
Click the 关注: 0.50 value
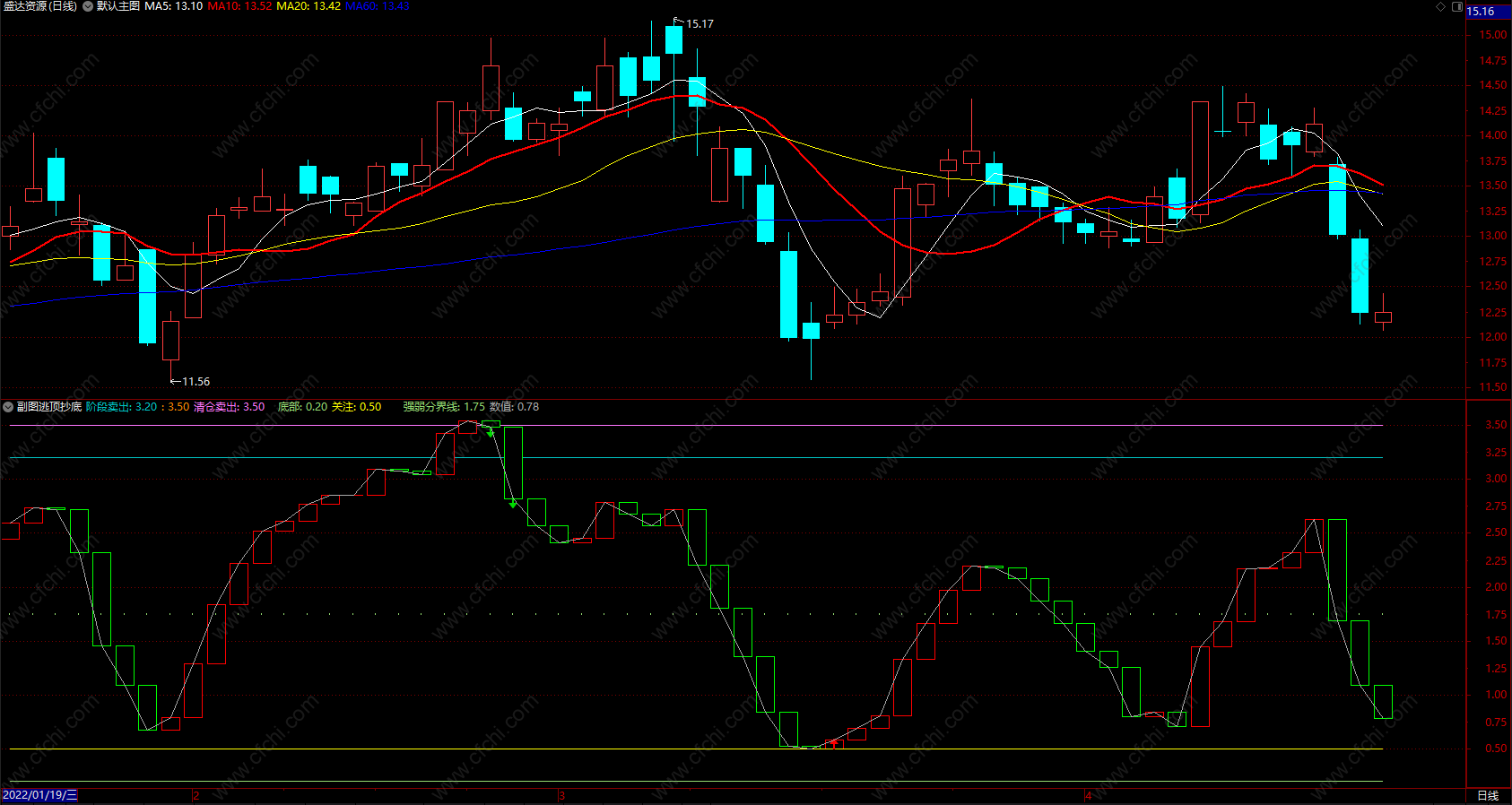click(357, 407)
